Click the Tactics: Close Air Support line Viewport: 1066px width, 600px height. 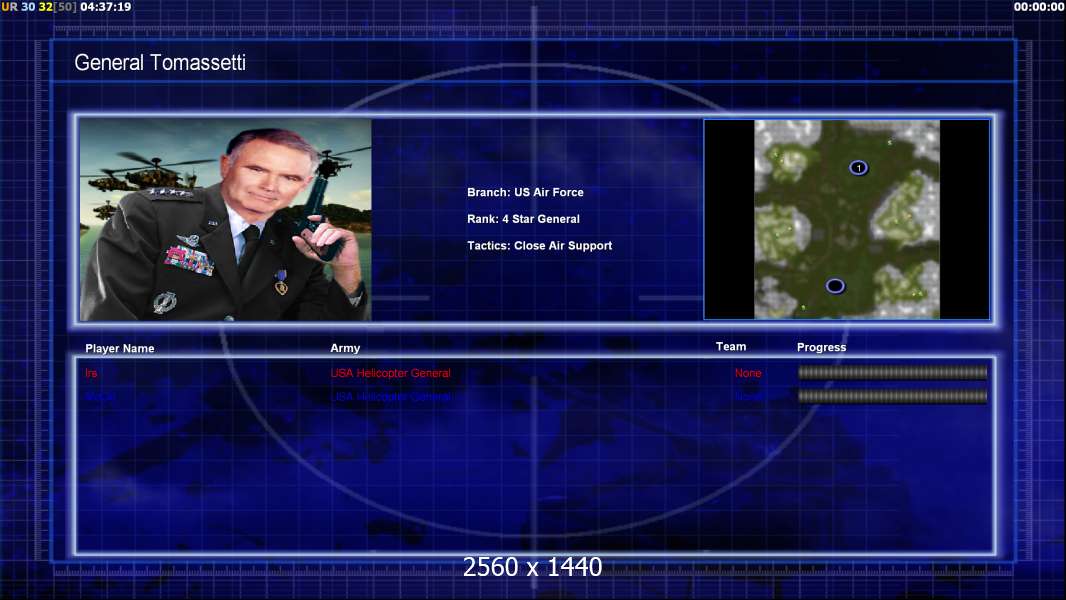tap(540, 245)
